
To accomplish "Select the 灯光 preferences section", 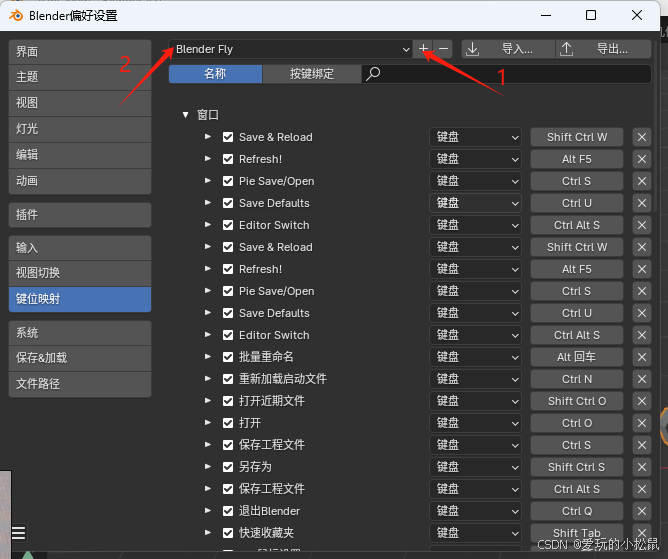I will (80, 129).
